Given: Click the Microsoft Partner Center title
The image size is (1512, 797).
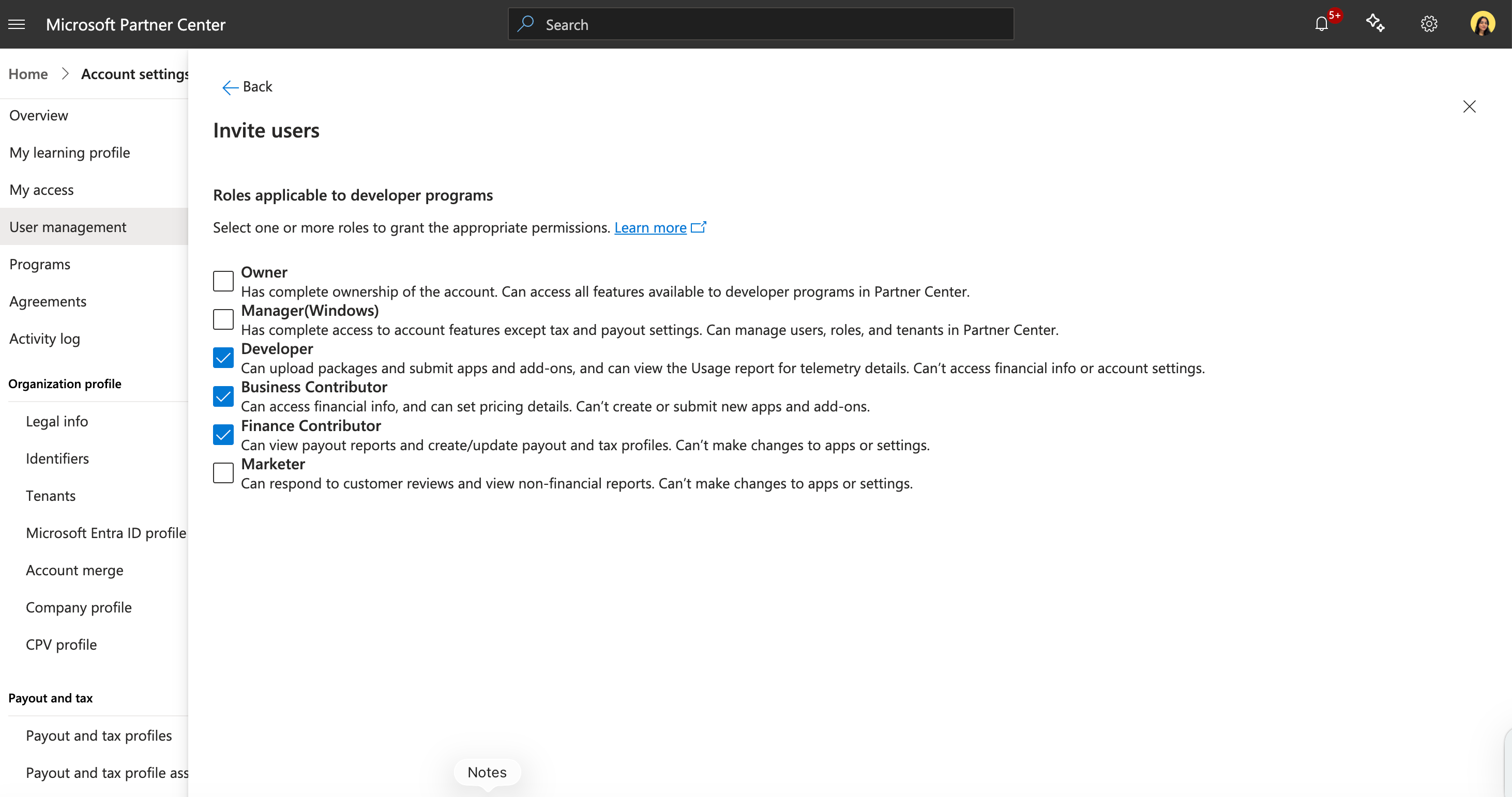Looking at the screenshot, I should pyautogui.click(x=135, y=24).
